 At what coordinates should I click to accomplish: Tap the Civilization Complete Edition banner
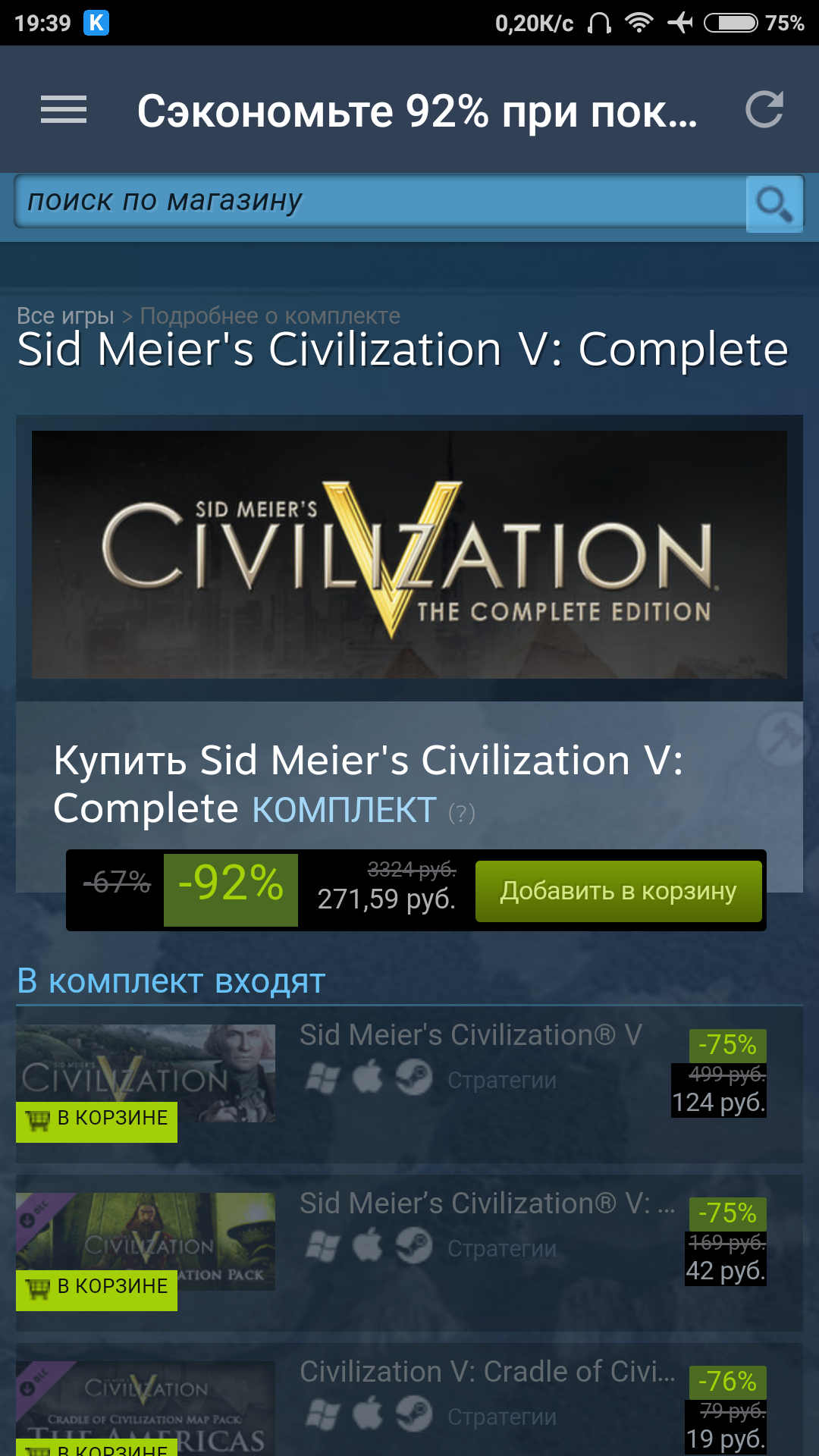tap(409, 554)
